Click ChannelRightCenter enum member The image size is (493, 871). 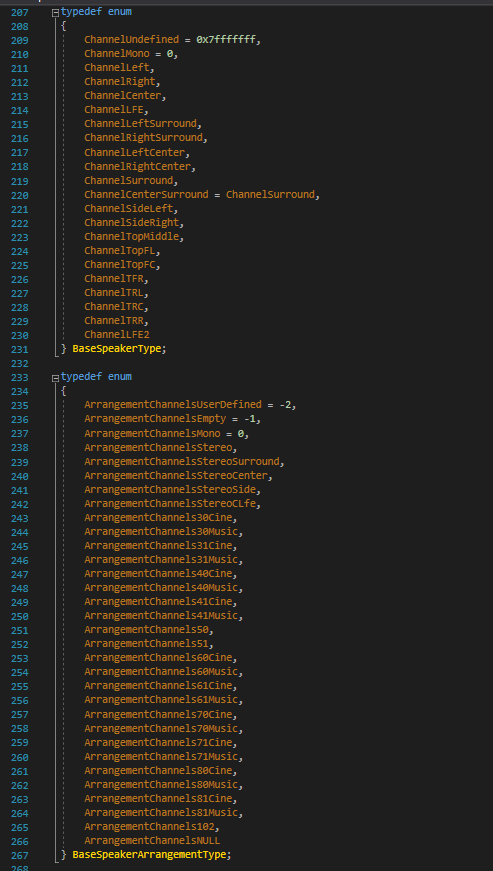(x=138, y=166)
